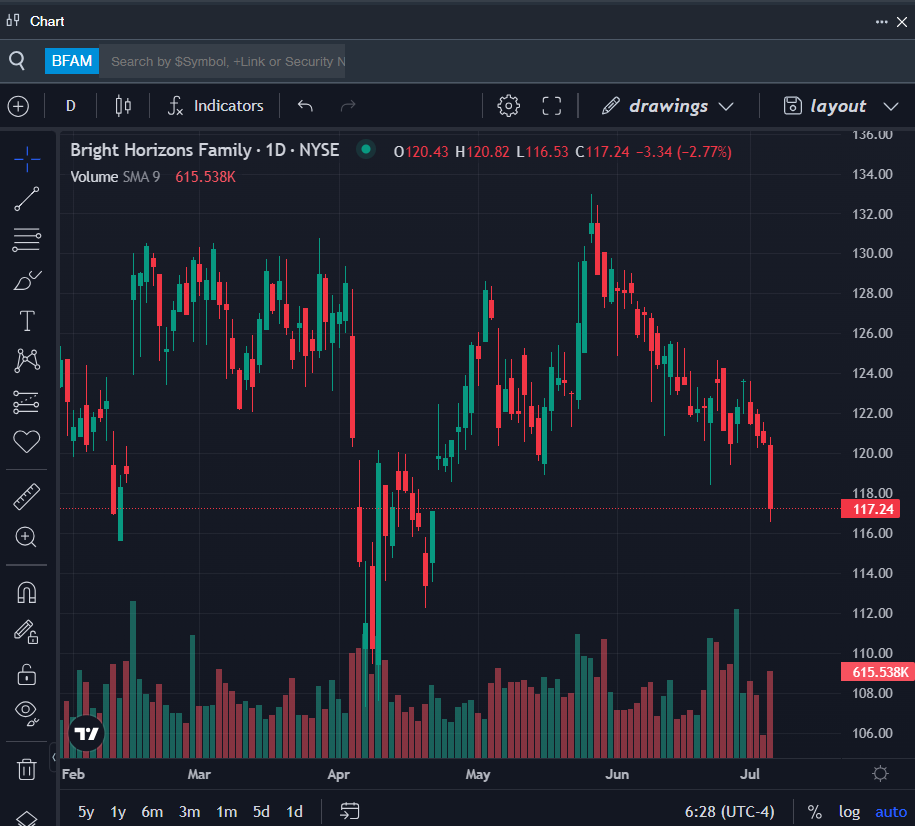Select the ruler measure tool
The height and width of the screenshot is (826, 915).
(27, 497)
